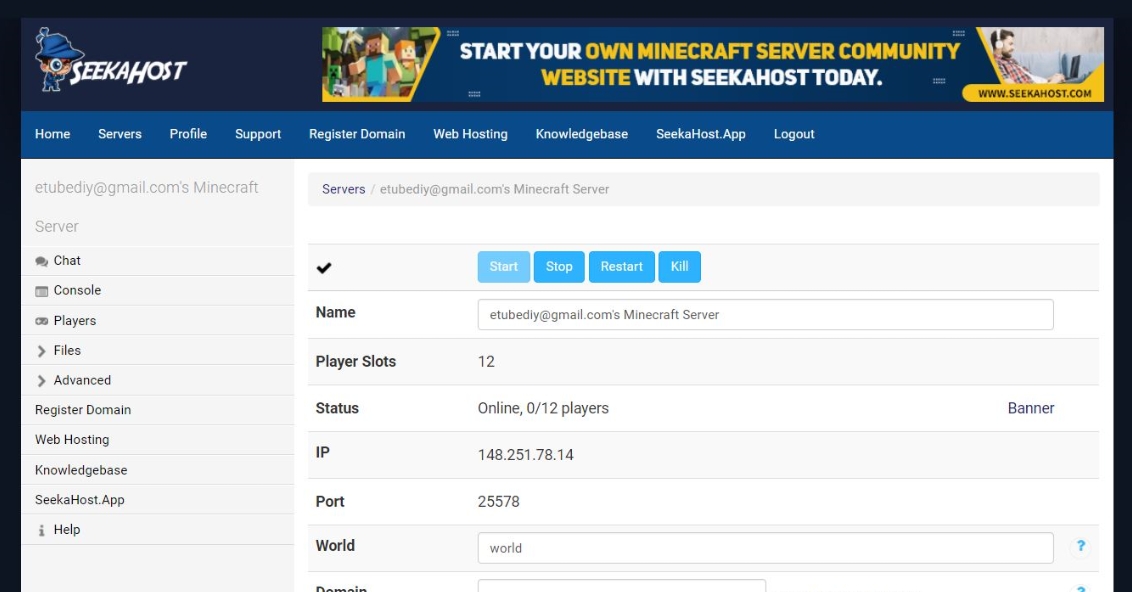
Task: Click the Players gamepad icon
Action: 42,321
